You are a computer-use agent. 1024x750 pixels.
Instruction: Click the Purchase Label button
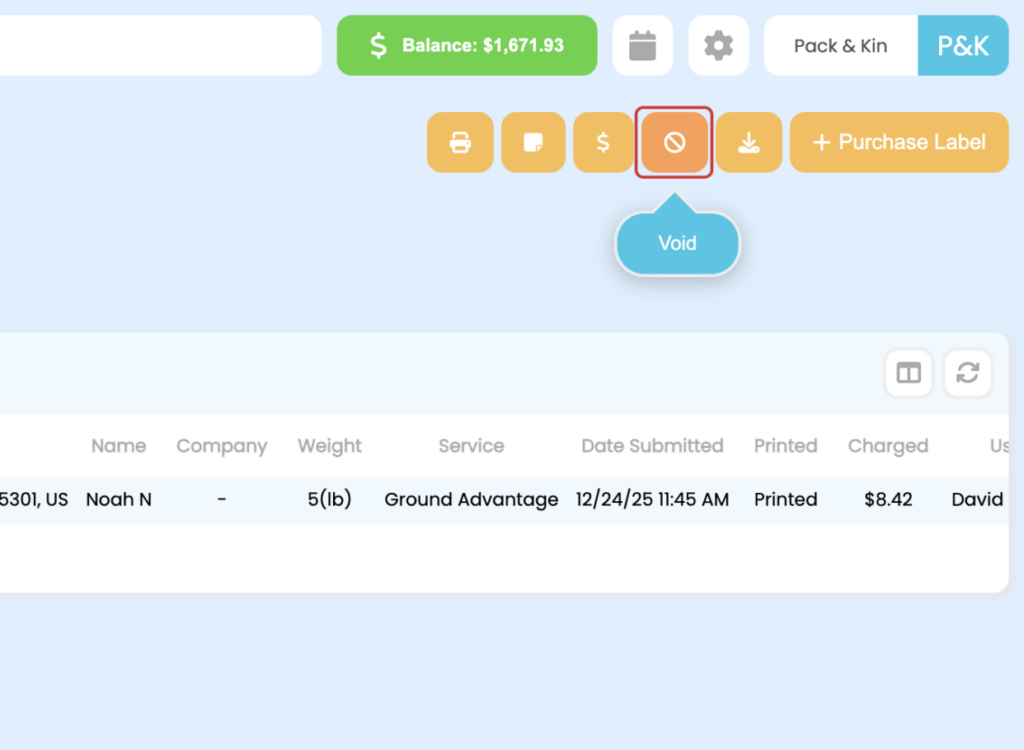[x=898, y=142]
